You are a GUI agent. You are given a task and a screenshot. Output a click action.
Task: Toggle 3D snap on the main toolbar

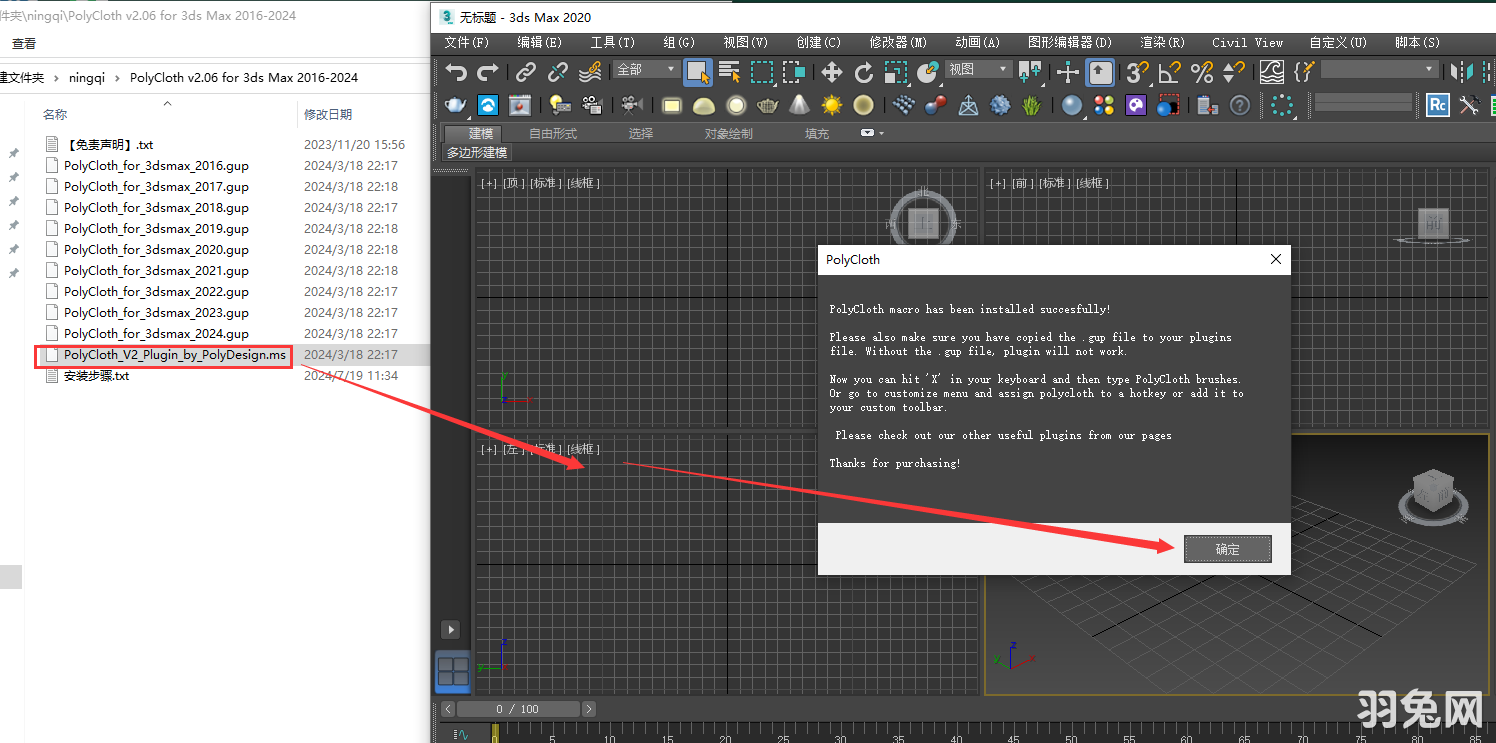(x=1138, y=72)
